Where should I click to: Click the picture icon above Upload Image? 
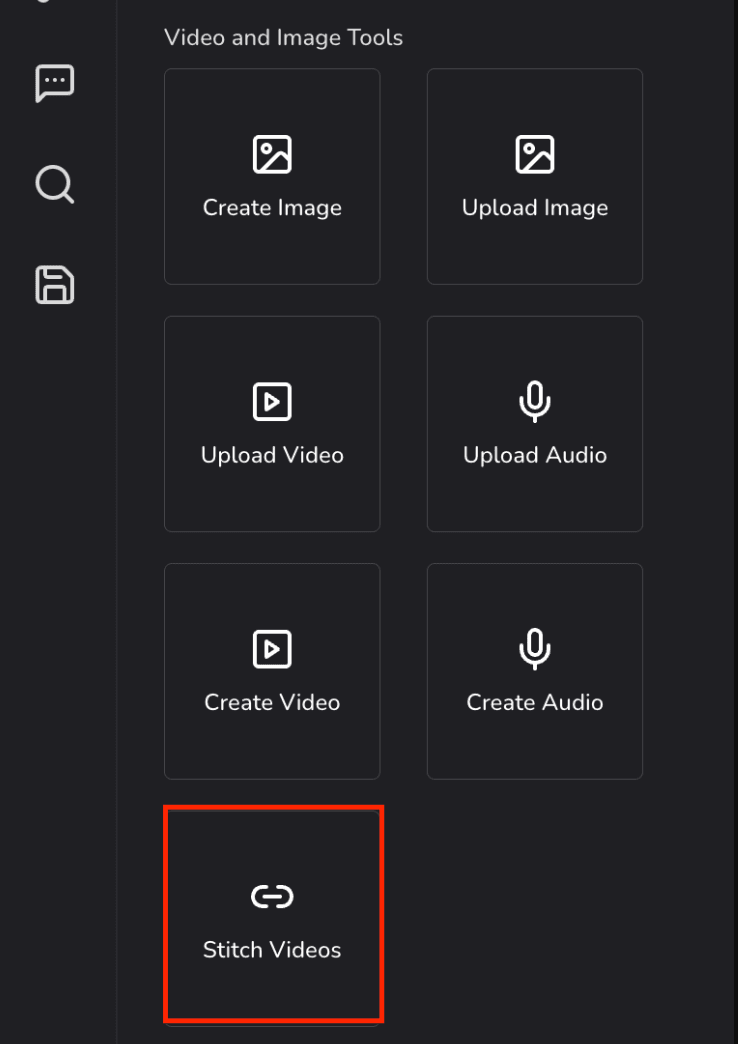click(535, 154)
